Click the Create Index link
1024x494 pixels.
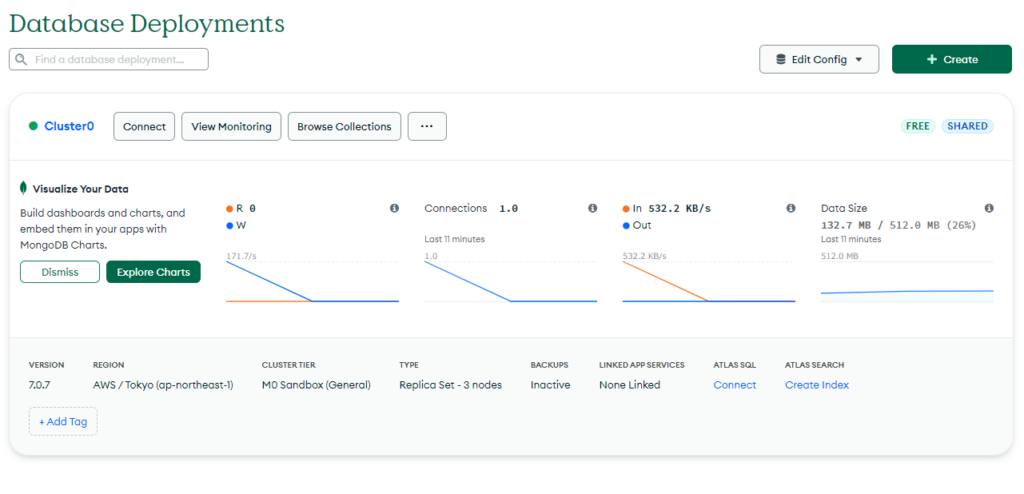(817, 385)
